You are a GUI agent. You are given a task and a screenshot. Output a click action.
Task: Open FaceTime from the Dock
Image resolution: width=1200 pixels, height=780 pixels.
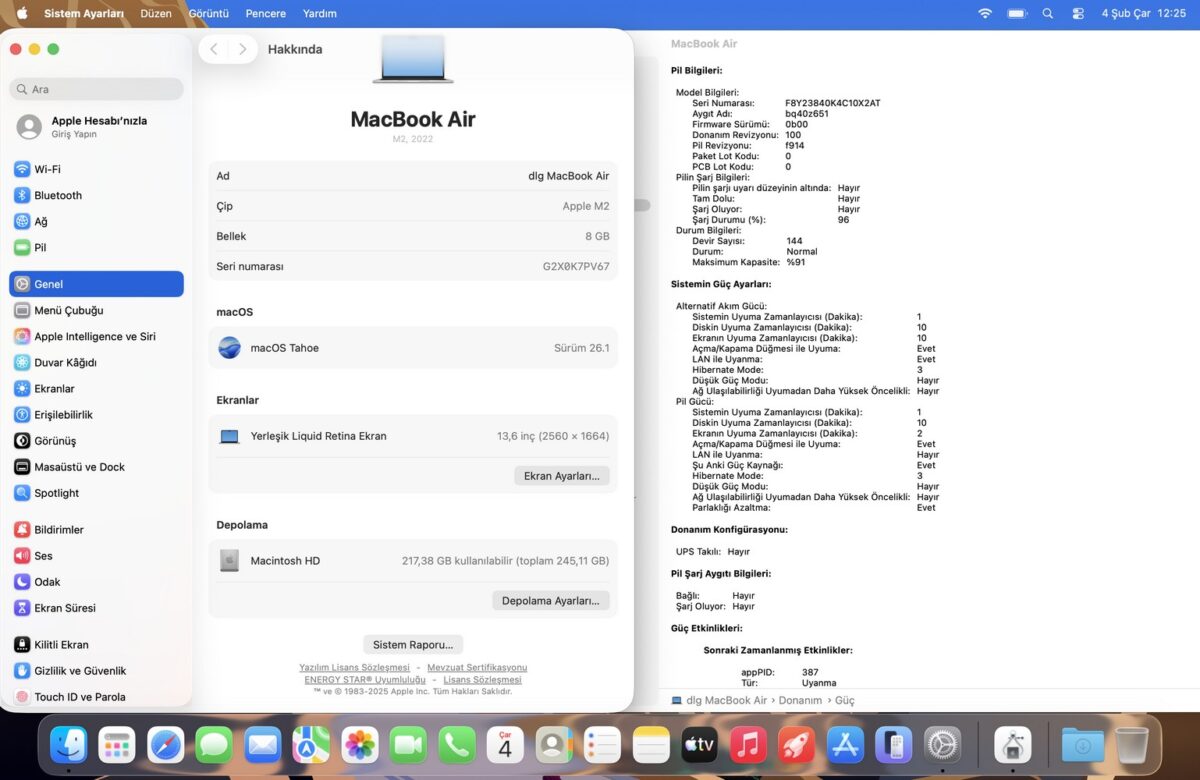point(408,744)
